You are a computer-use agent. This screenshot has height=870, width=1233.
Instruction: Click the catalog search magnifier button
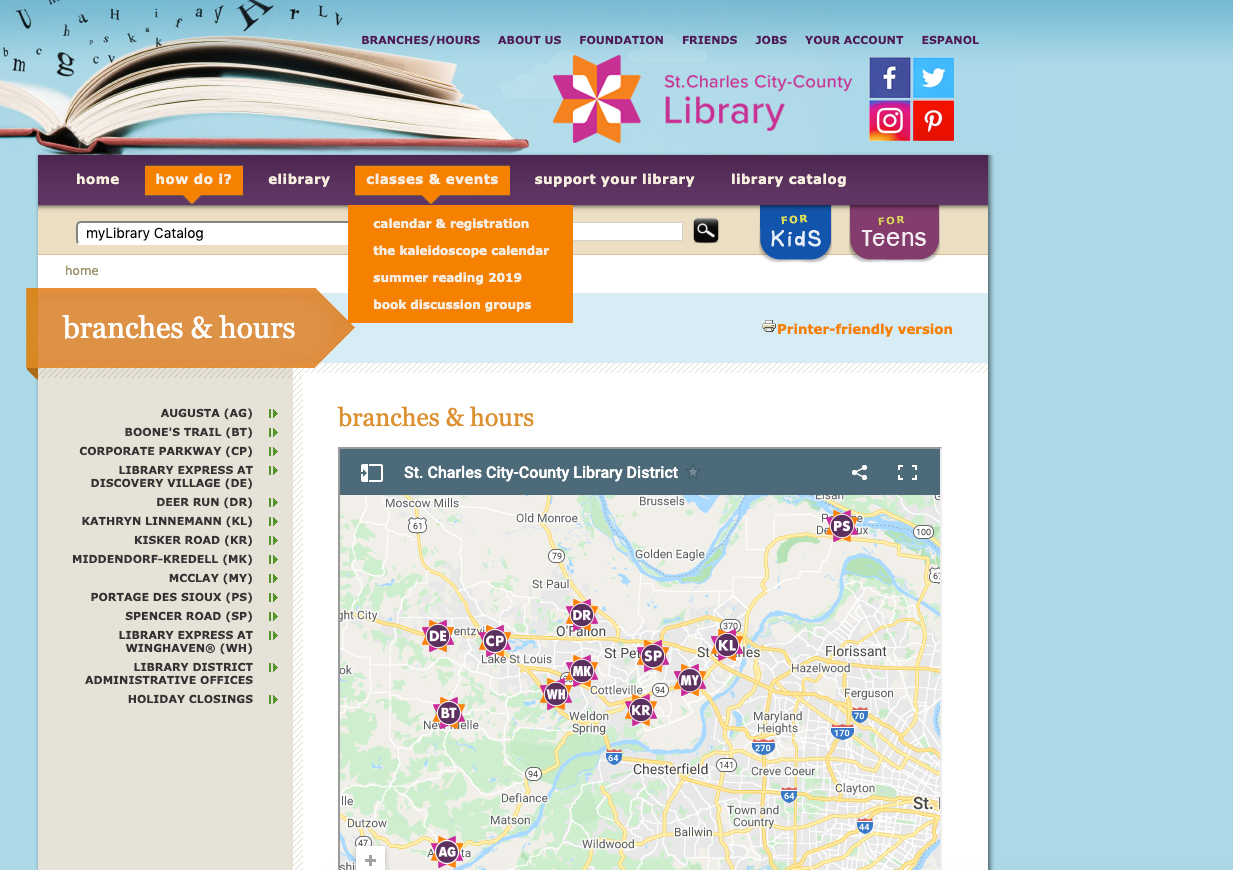706,231
